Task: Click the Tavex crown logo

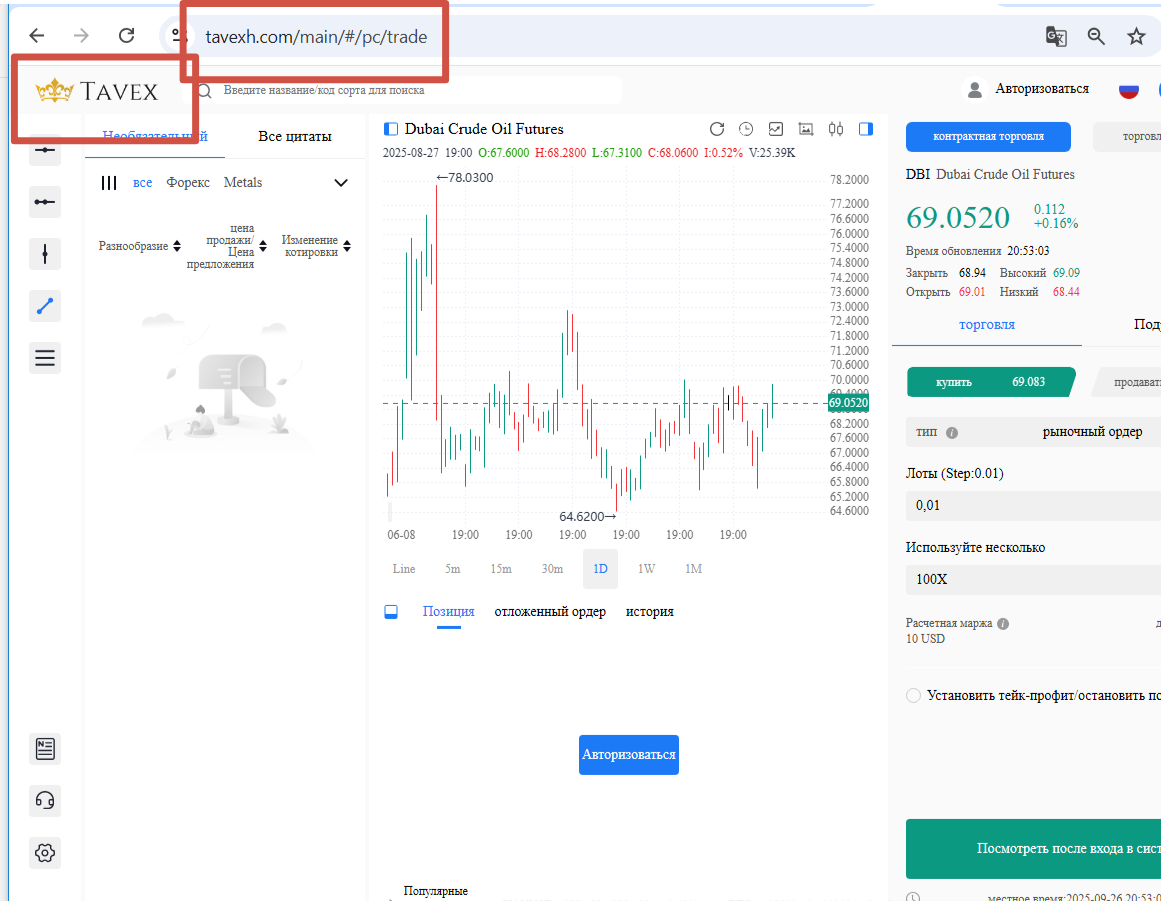Action: pyautogui.click(x=96, y=91)
